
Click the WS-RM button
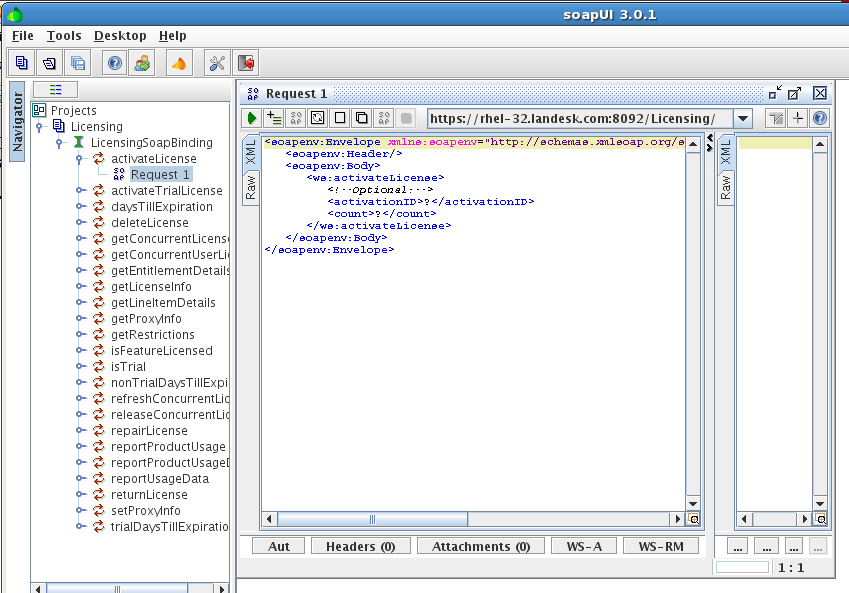[x=661, y=546]
